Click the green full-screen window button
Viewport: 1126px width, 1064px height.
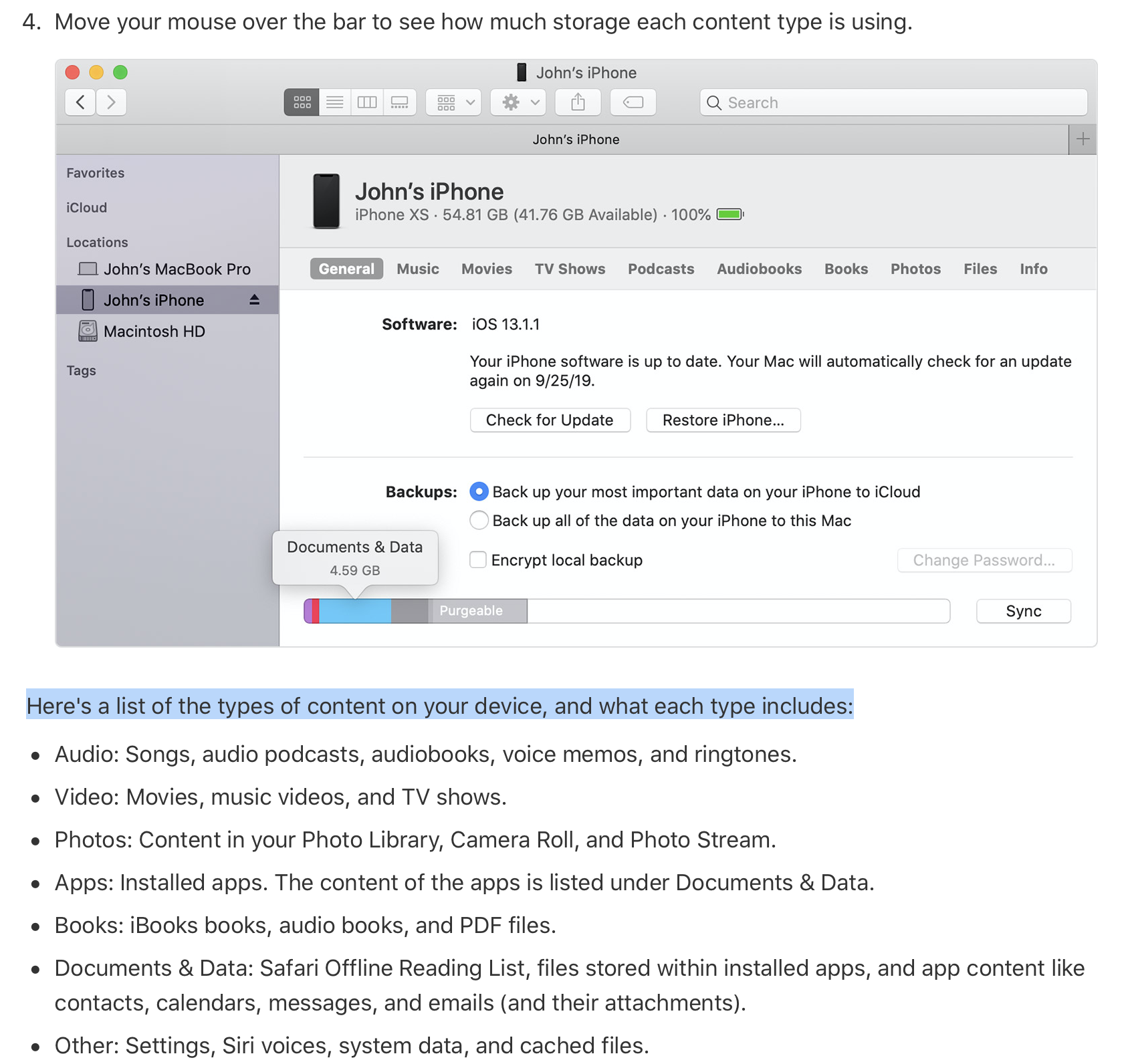pos(120,72)
